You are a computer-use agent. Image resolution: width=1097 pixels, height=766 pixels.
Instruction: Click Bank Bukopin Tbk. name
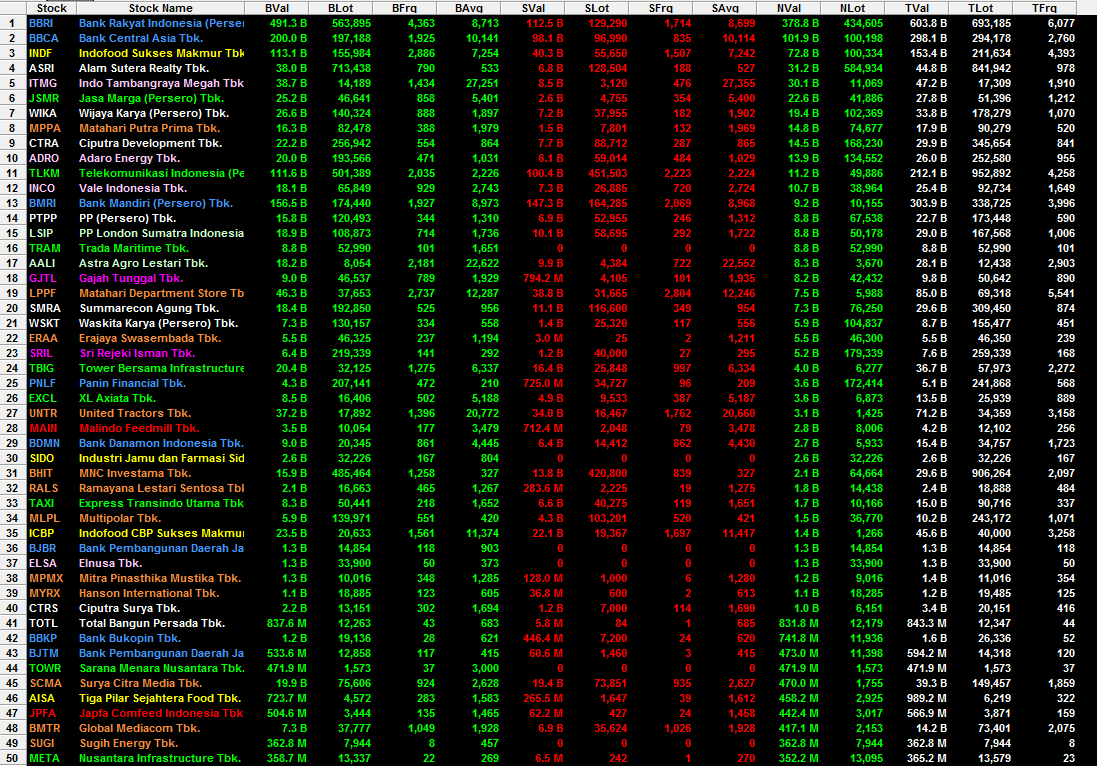tap(129, 639)
